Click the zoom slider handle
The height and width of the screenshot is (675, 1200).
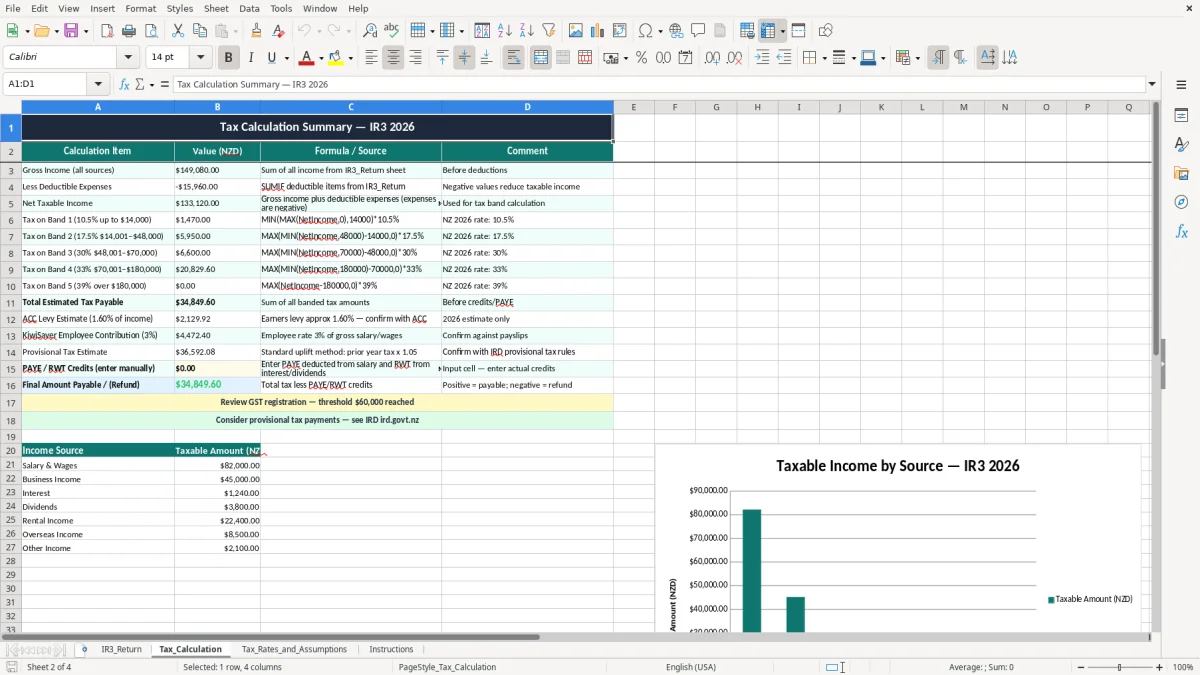1119,667
